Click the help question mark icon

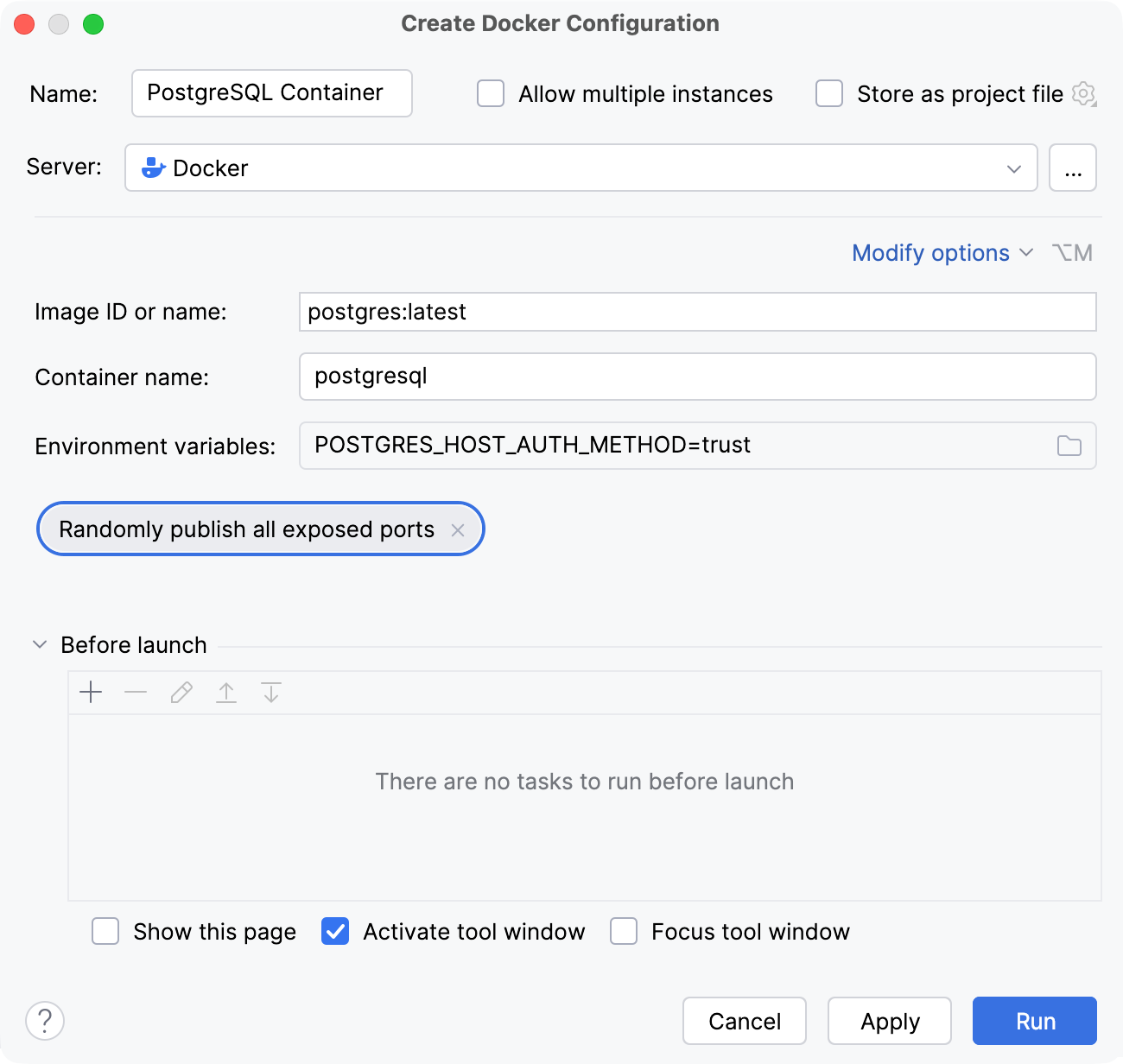point(45,1021)
